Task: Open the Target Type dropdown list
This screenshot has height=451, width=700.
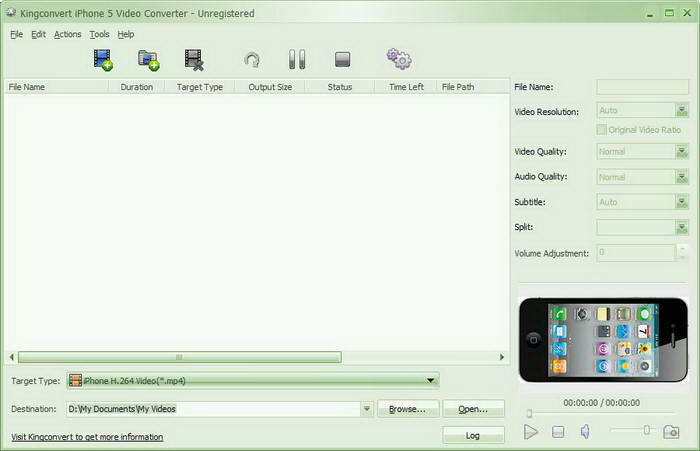Action: [x=430, y=380]
